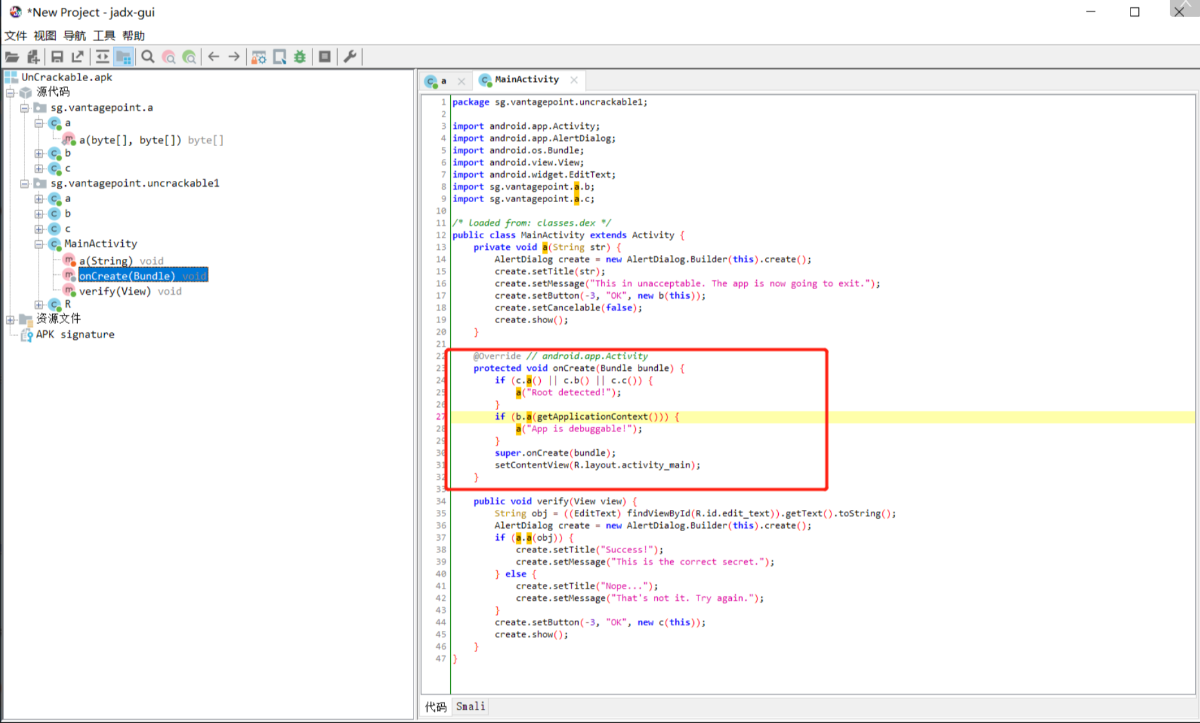Viewport: 1200px width, 723px height.
Task: Expand class c under uncrackable1 package
Action: click(x=39, y=228)
